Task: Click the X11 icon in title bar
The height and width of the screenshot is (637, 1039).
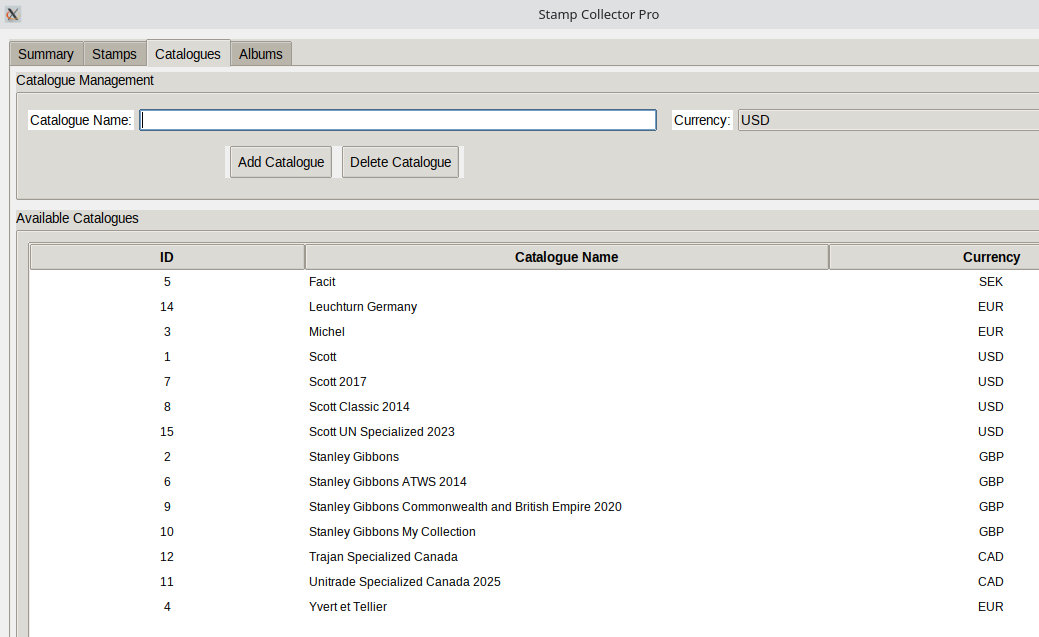Action: tap(13, 14)
